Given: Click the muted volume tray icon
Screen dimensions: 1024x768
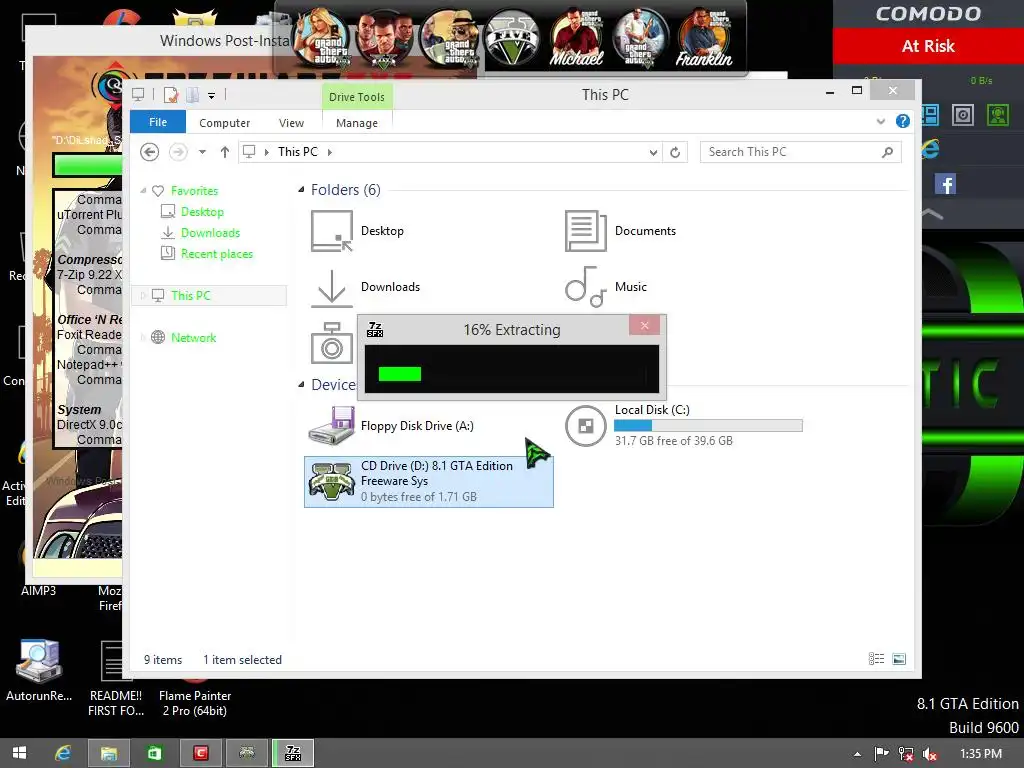Looking at the screenshot, I should tap(930, 754).
